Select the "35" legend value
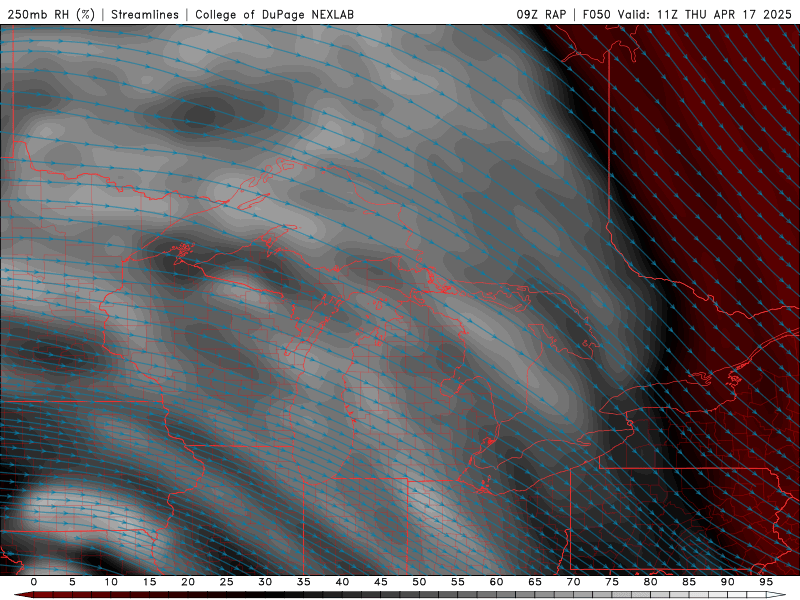The width and height of the screenshot is (800, 600). [304, 582]
